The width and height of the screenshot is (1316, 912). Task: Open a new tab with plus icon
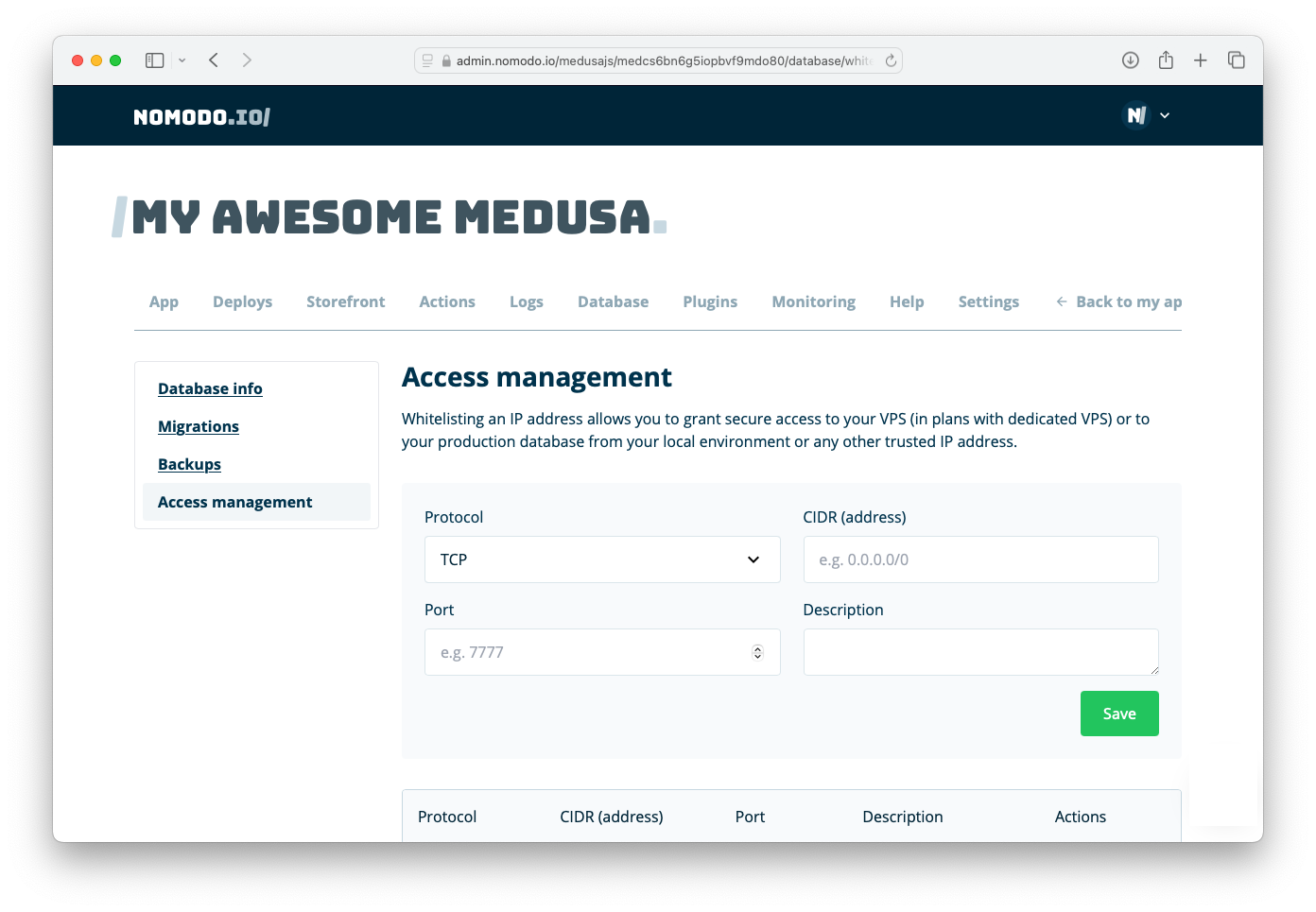click(1201, 60)
